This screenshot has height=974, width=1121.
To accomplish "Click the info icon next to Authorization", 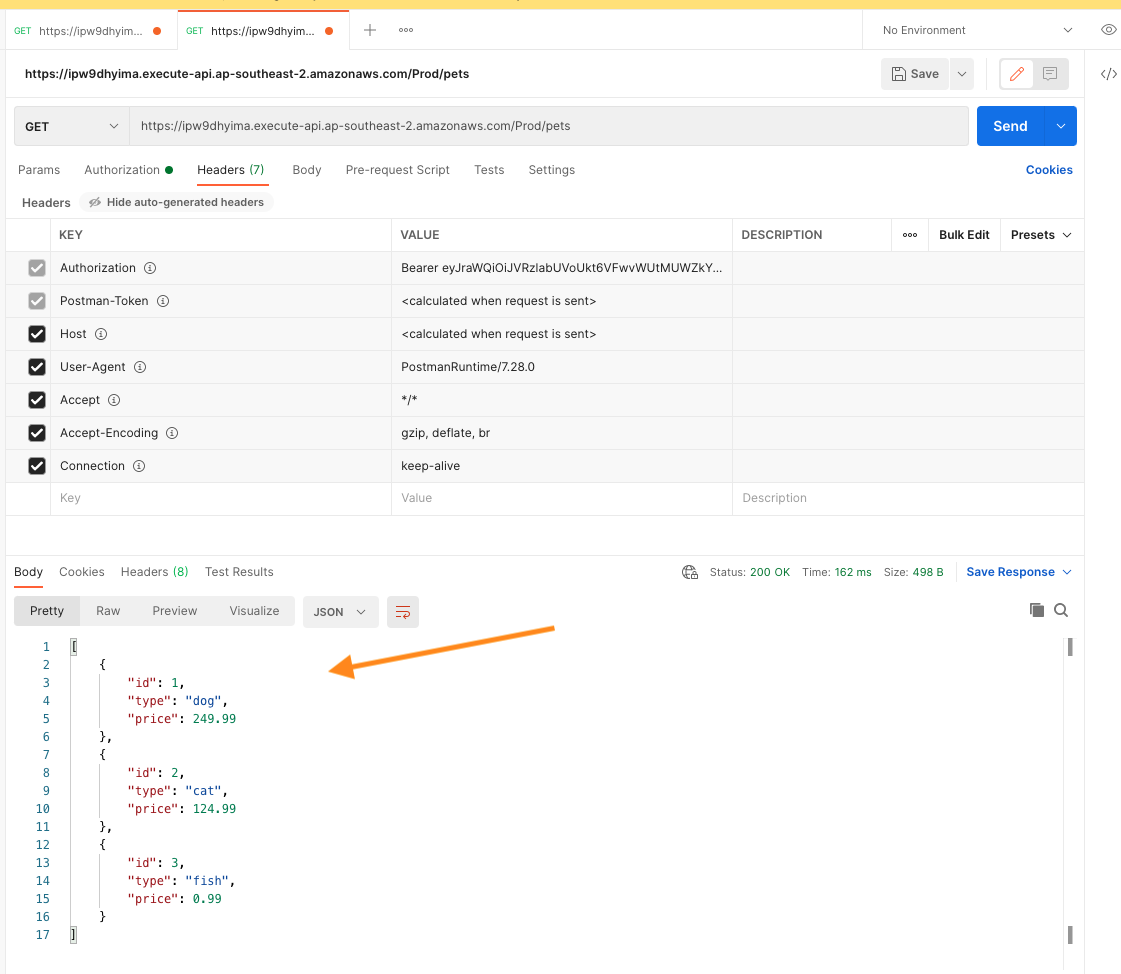I will [150, 268].
